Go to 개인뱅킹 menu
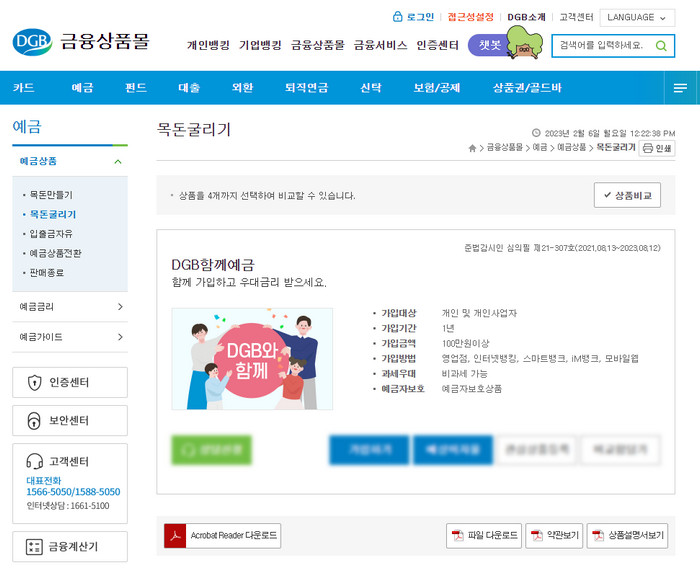 click(x=208, y=45)
